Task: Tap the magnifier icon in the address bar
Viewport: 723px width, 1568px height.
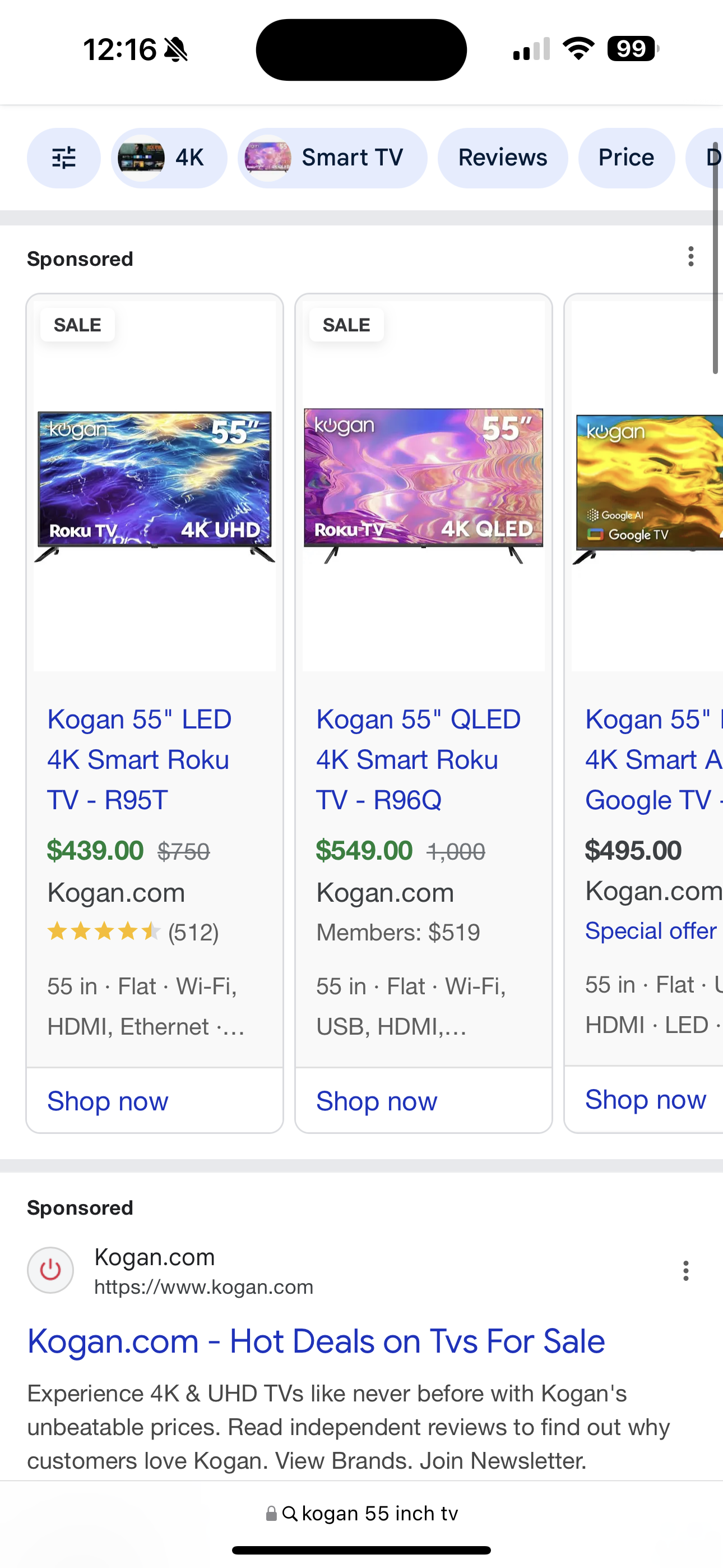Action: [290, 1513]
